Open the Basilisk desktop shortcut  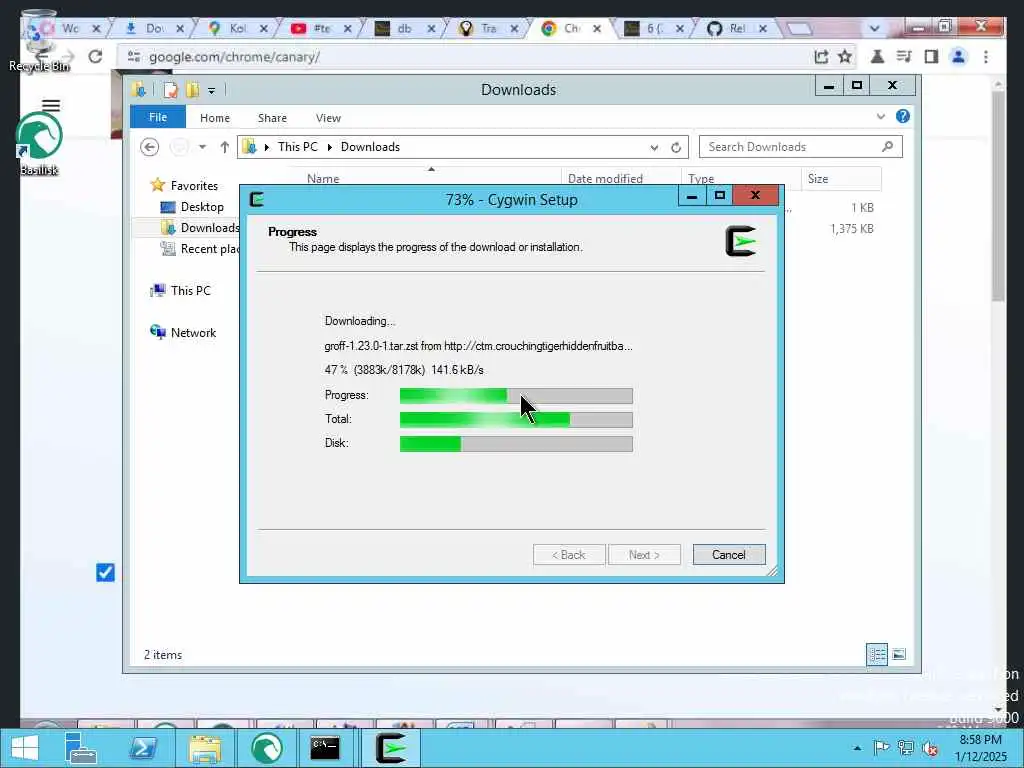pyautogui.click(x=39, y=144)
